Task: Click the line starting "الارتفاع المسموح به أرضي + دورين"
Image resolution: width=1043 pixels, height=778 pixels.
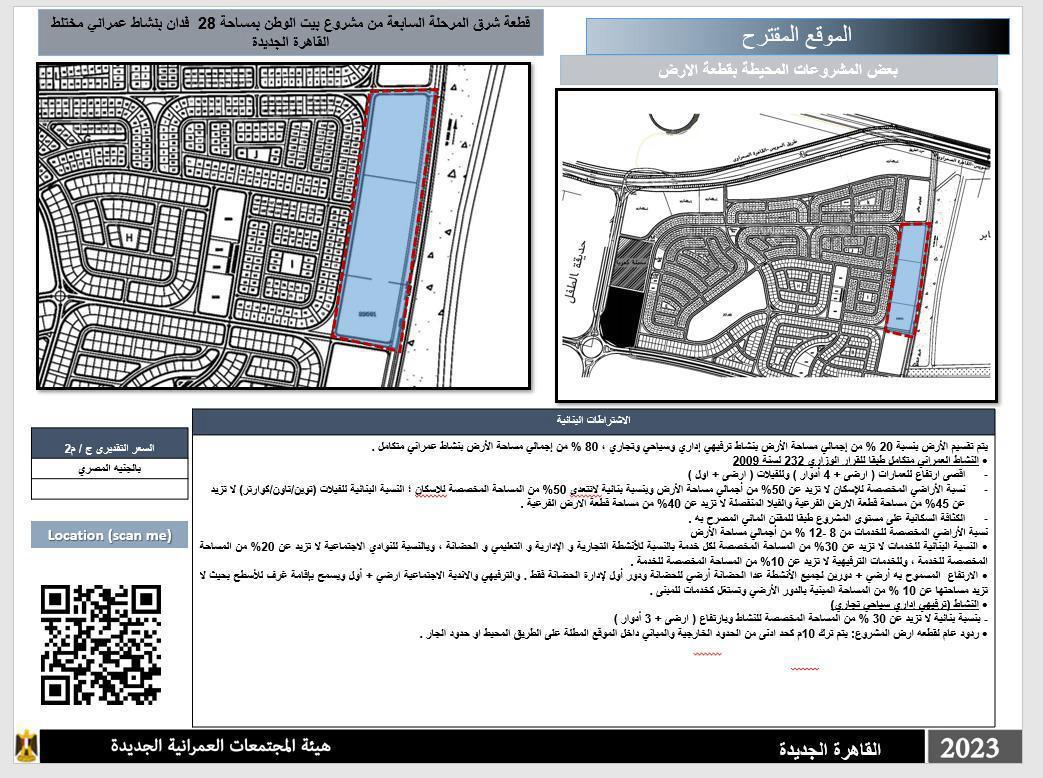Action: 593,583
